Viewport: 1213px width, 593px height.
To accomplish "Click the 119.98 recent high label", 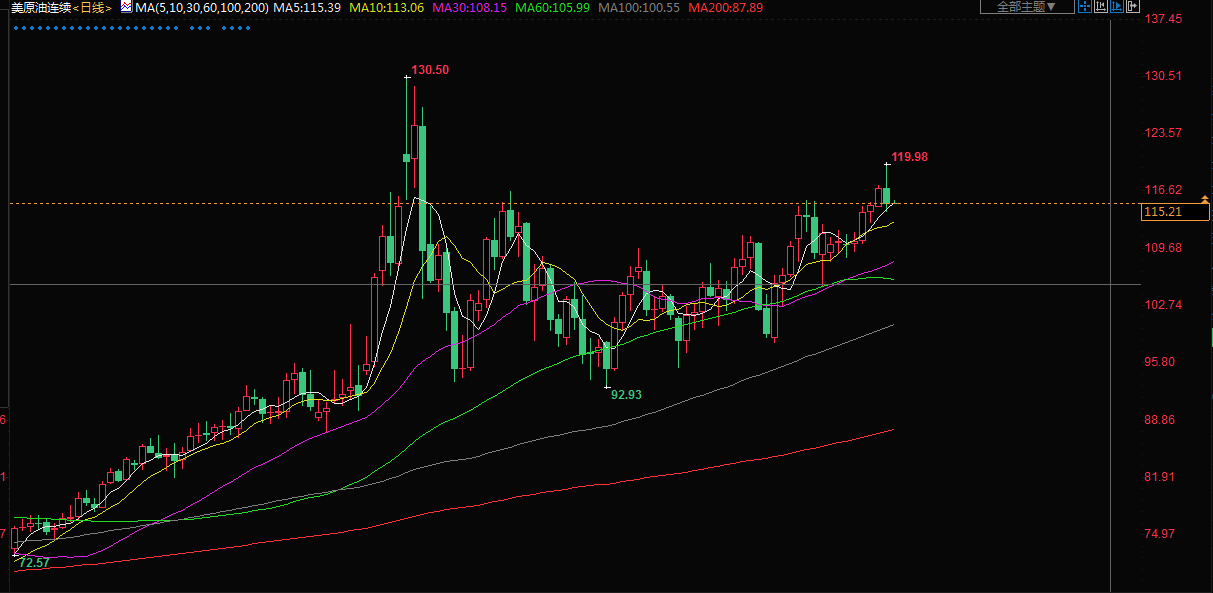I will pyautogui.click(x=909, y=157).
